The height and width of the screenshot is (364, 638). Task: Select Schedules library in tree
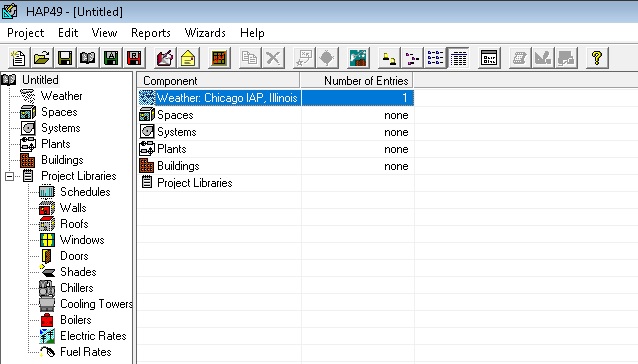tap(85, 192)
